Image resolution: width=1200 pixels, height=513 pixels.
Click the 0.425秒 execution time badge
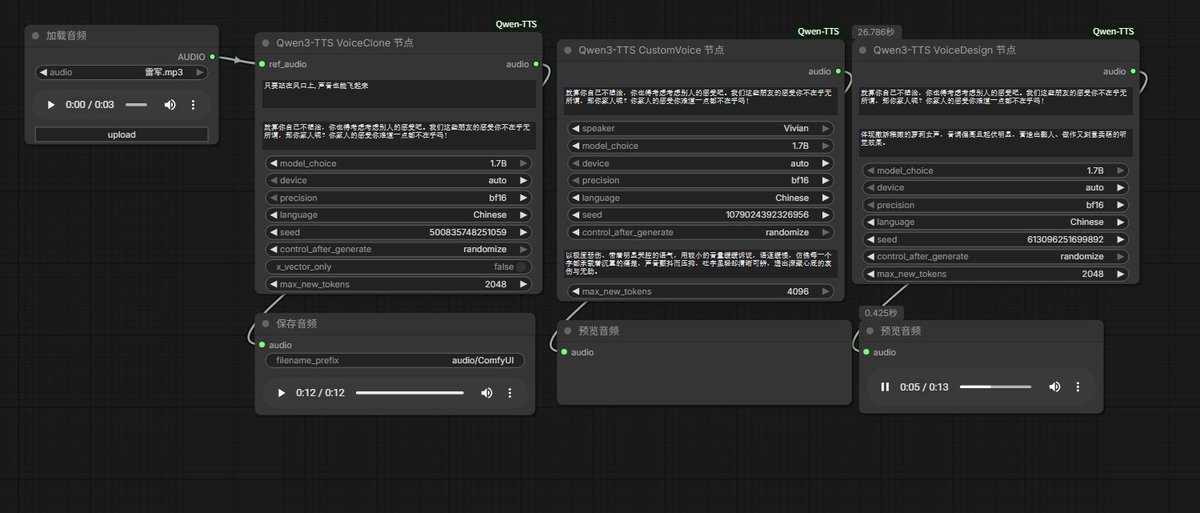click(879, 313)
